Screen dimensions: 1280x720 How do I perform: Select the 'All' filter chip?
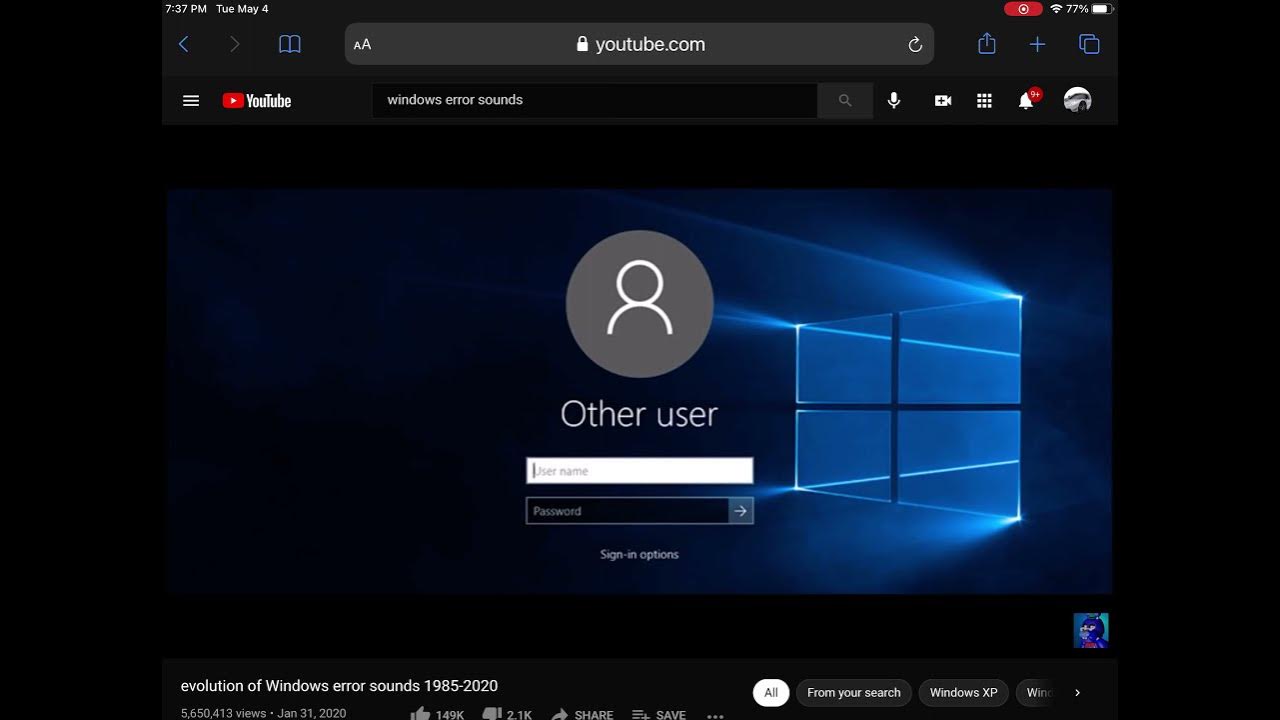pyautogui.click(x=771, y=692)
